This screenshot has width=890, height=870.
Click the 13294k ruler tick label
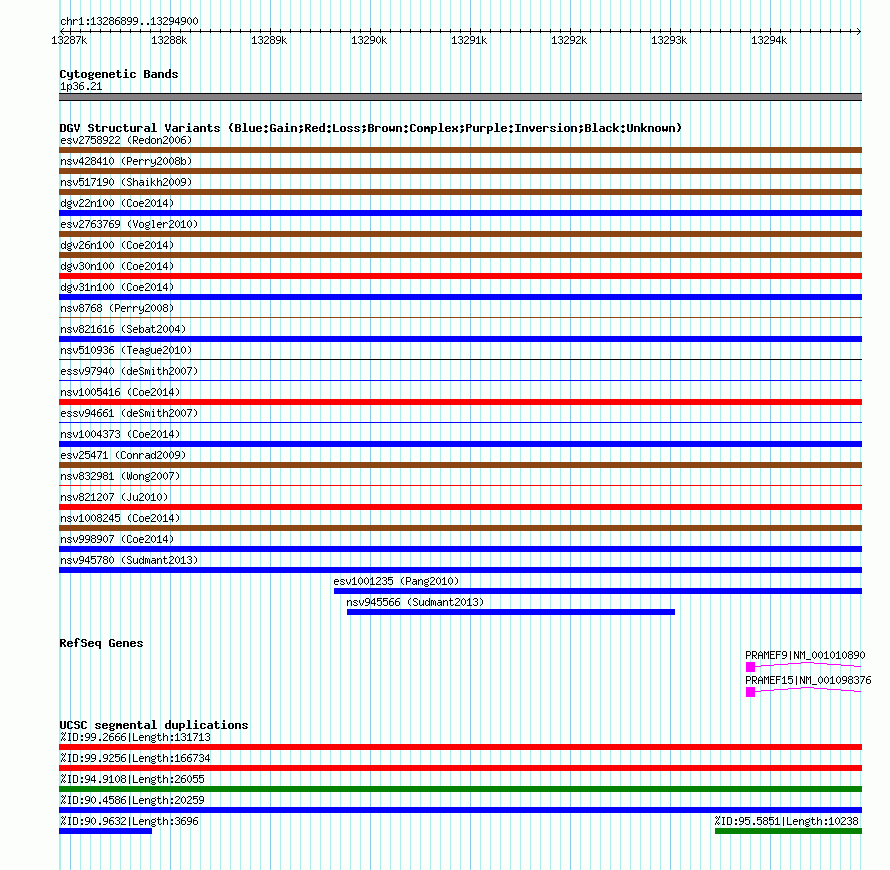coord(769,40)
